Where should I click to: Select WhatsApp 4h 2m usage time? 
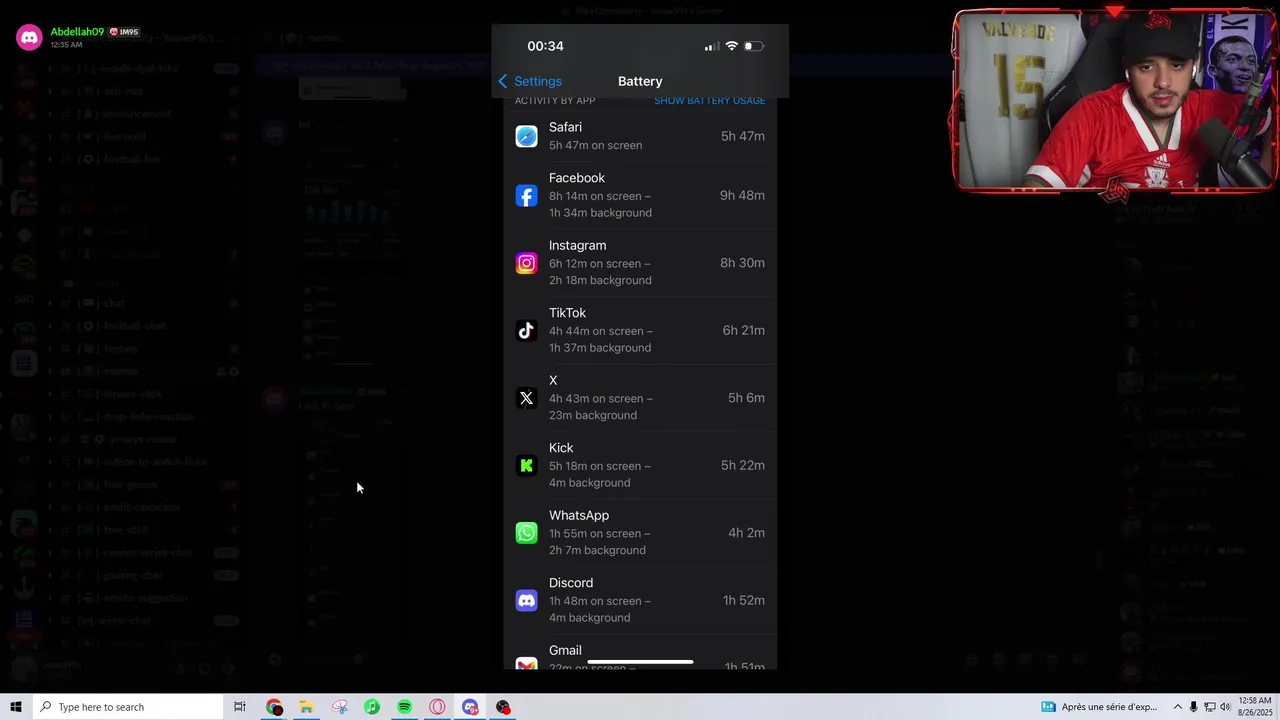click(x=746, y=533)
